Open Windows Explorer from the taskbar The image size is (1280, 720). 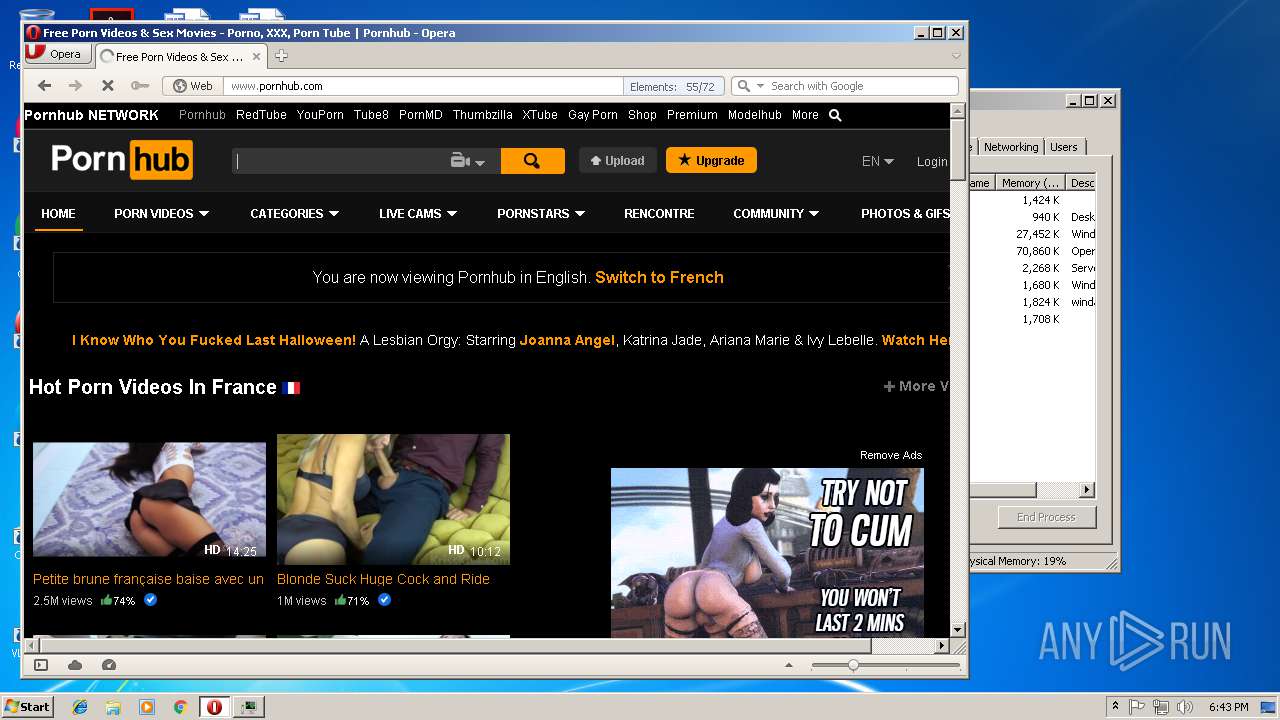tap(113, 707)
